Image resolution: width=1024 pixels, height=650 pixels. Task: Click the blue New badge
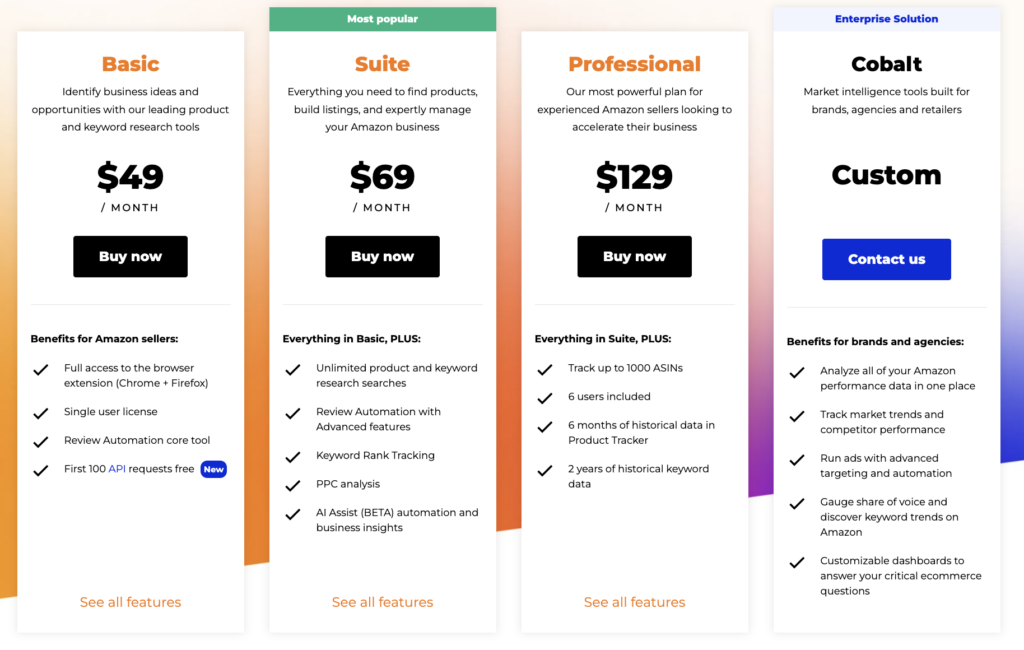[x=213, y=469]
